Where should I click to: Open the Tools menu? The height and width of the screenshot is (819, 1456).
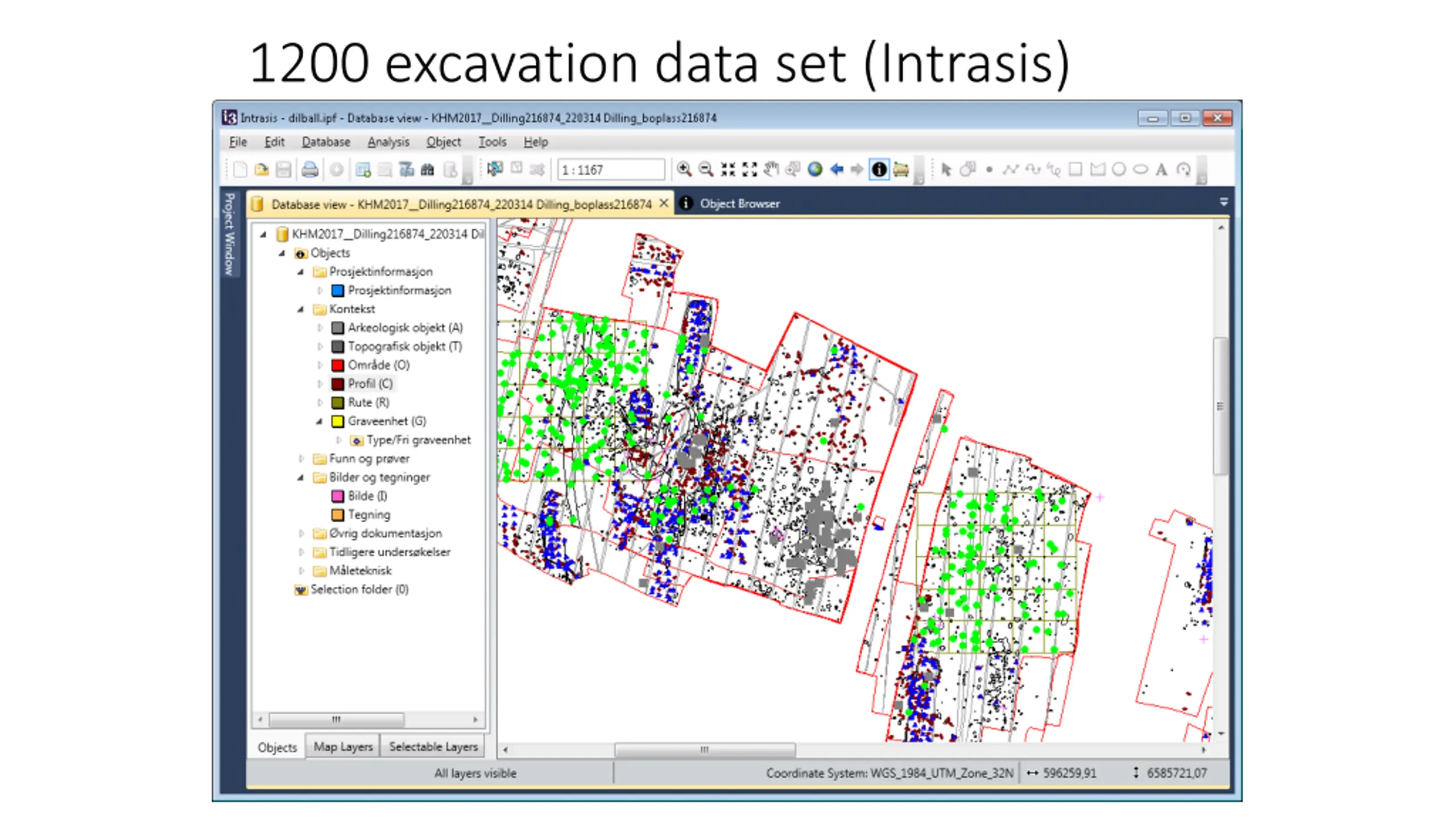pyautogui.click(x=493, y=142)
